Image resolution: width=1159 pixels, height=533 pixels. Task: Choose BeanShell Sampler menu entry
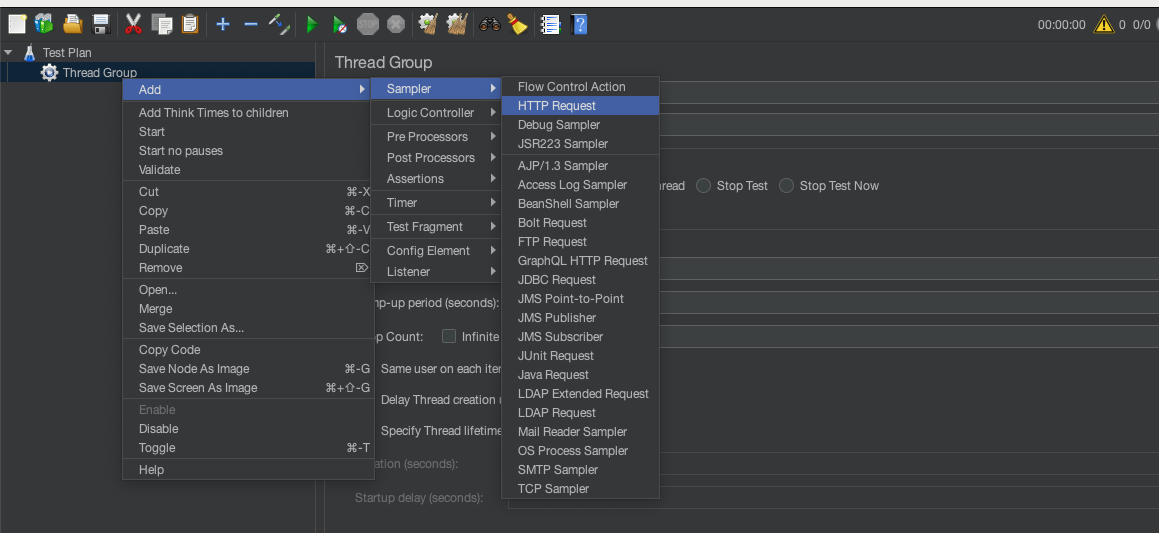[580, 203]
